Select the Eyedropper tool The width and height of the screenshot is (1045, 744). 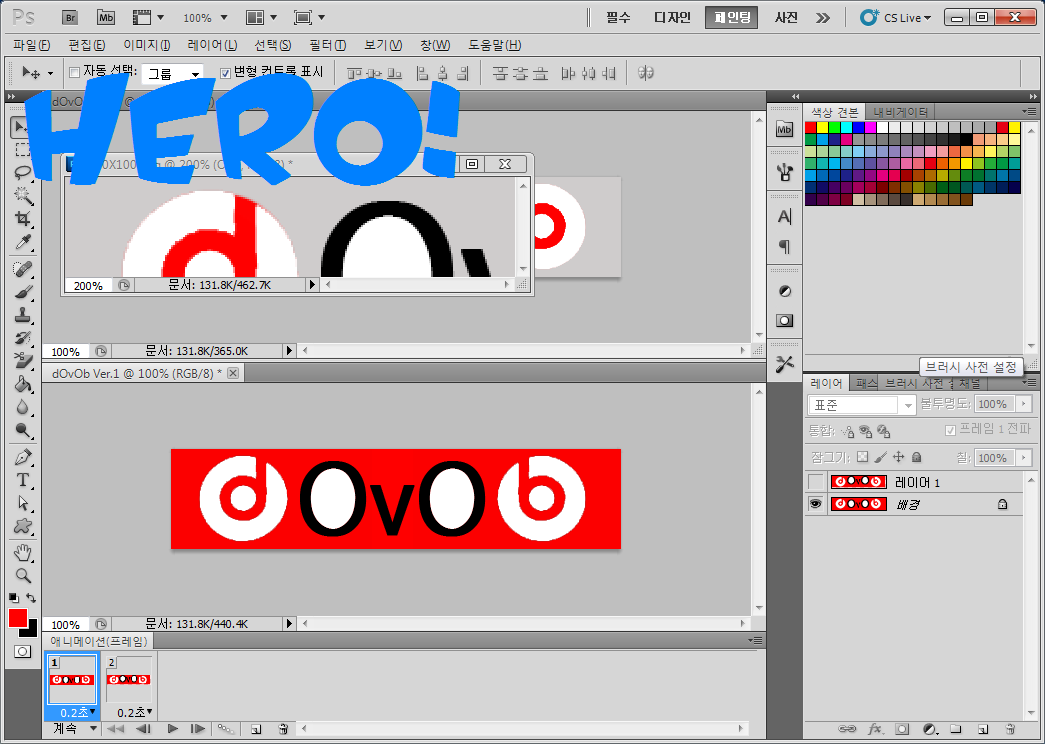(23, 242)
